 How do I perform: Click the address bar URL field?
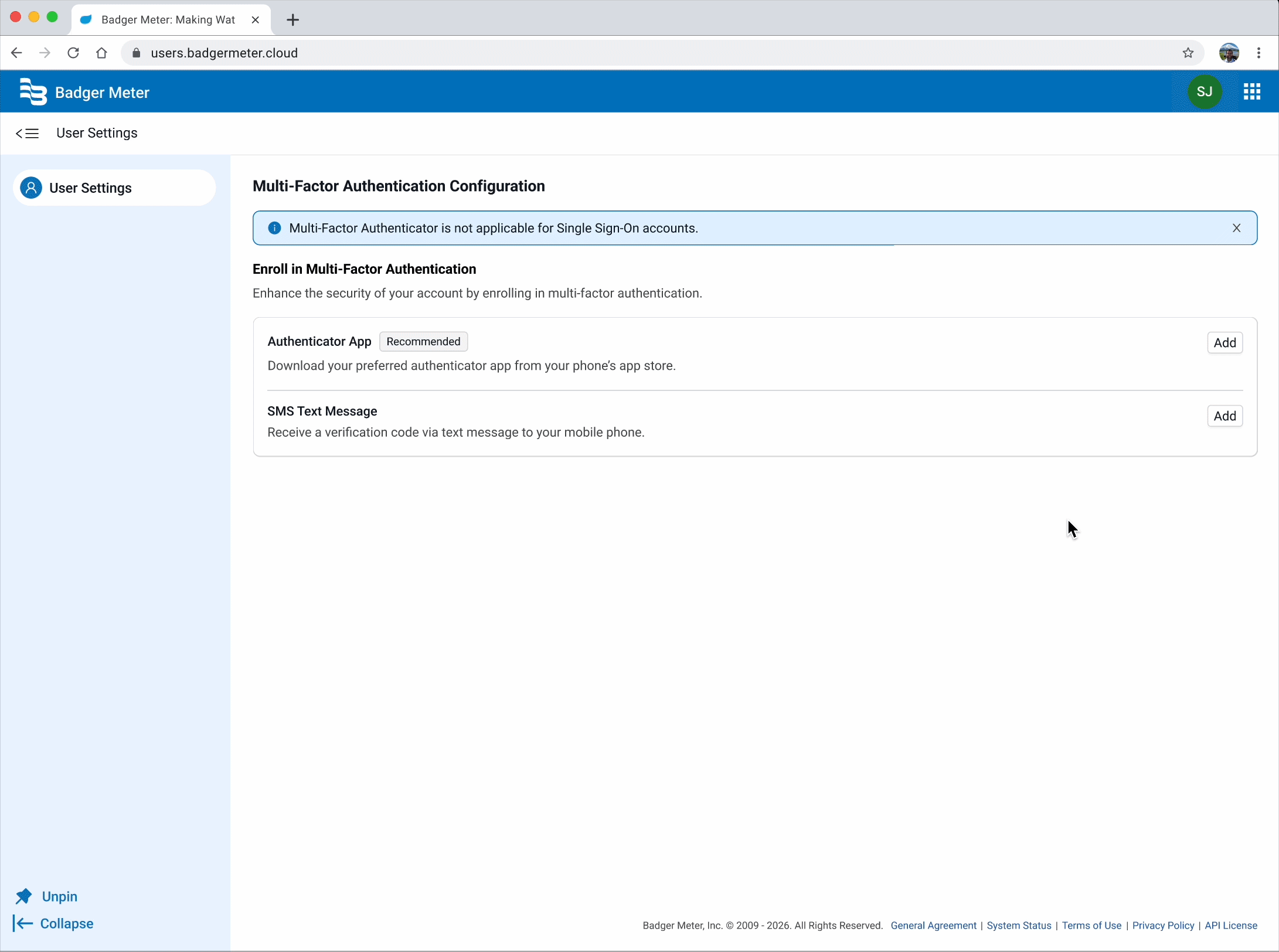(x=662, y=53)
